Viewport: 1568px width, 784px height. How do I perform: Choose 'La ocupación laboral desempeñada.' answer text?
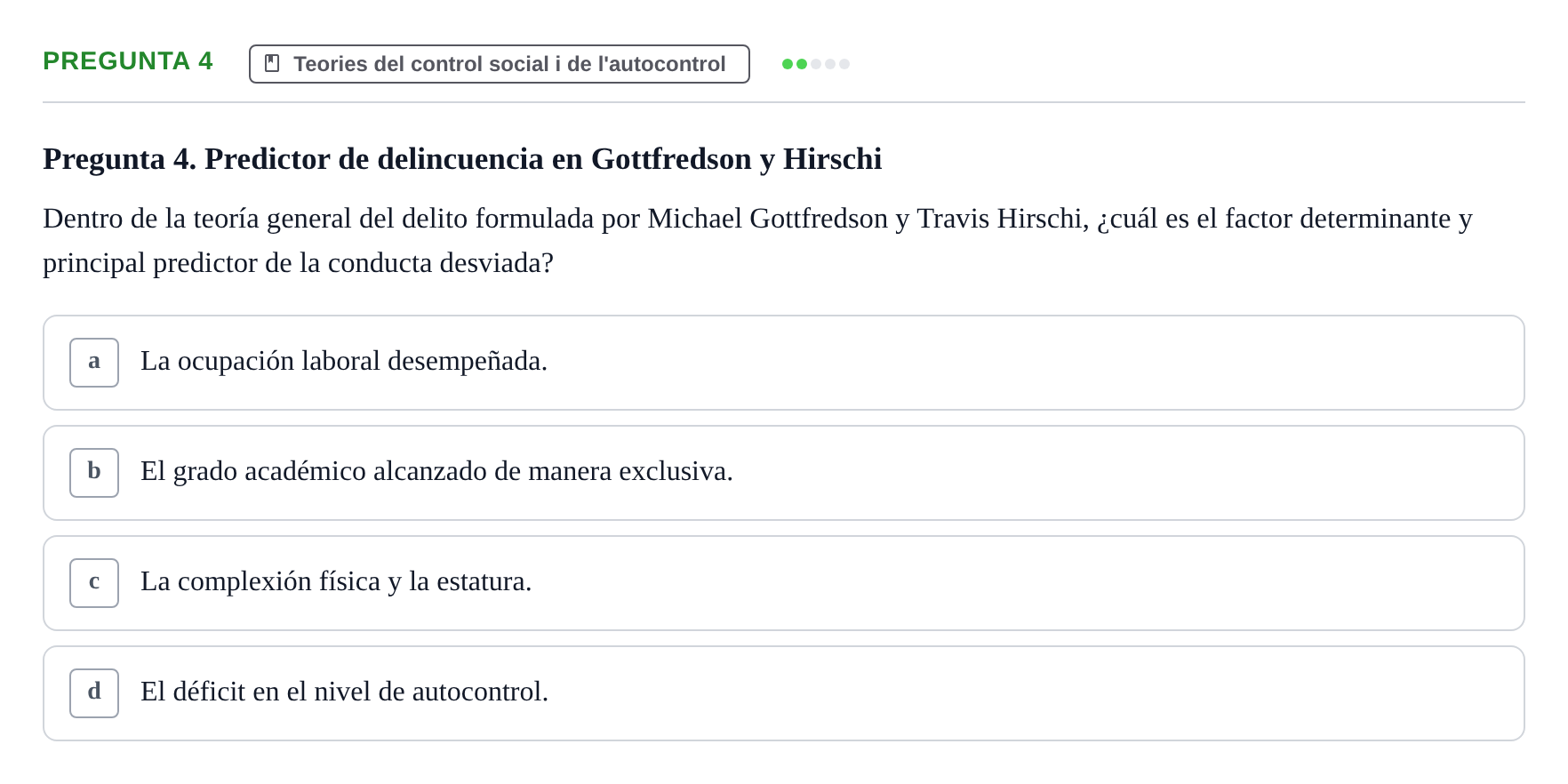click(x=344, y=361)
